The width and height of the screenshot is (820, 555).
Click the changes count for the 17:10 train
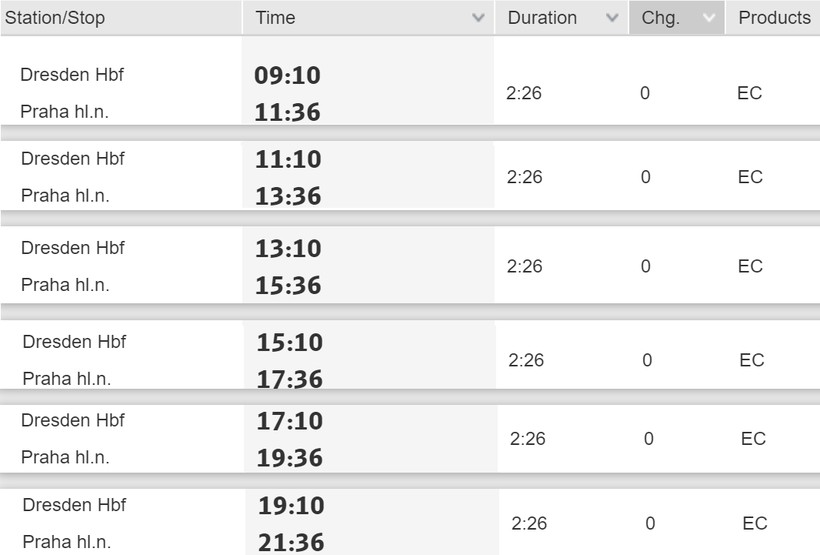pyautogui.click(x=649, y=439)
